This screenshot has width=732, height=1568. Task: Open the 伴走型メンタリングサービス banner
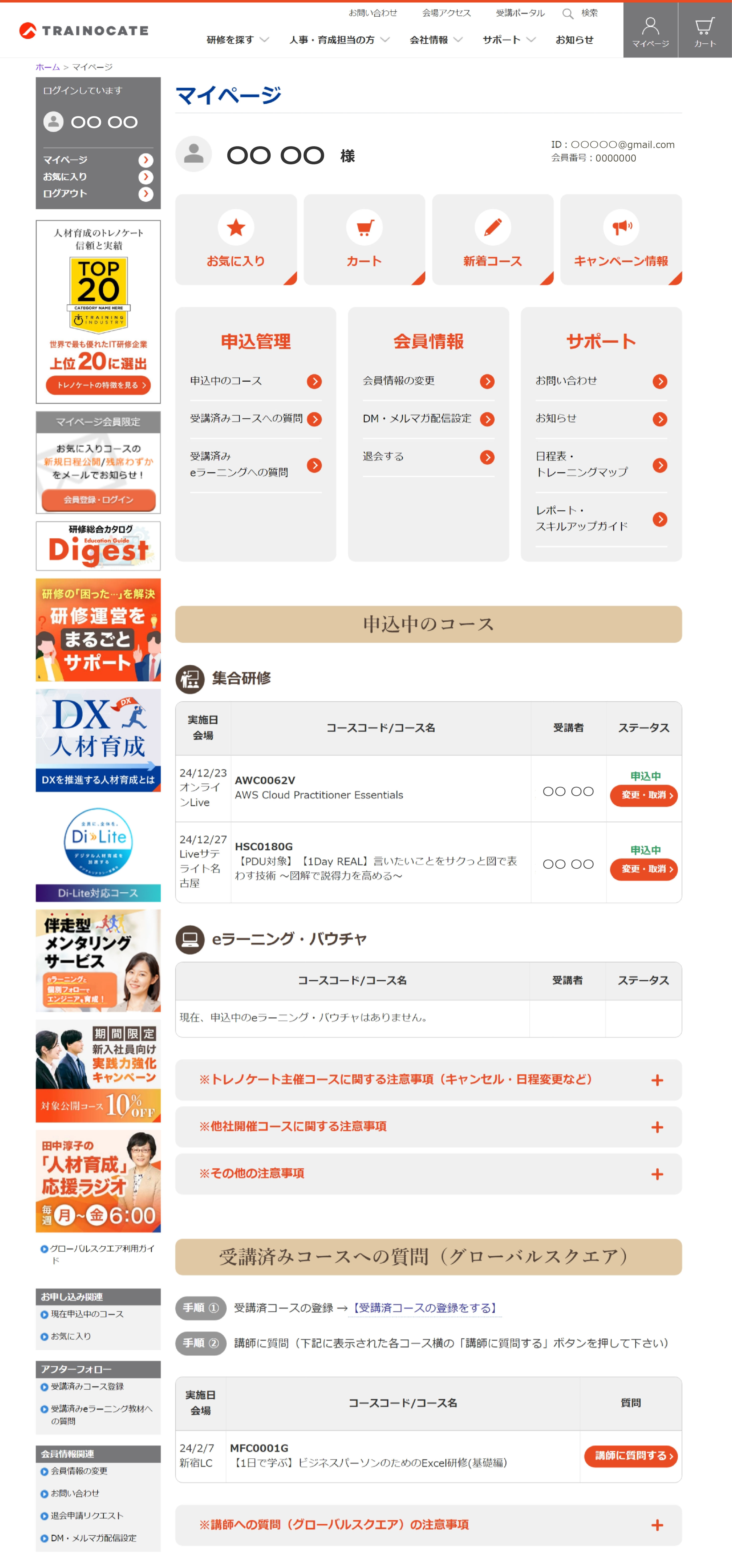[98, 961]
